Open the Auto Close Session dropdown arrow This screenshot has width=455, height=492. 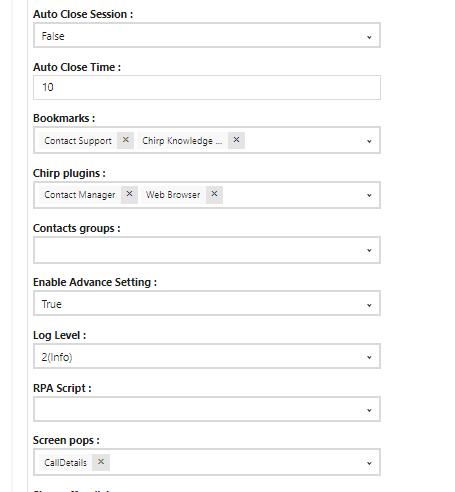tap(369, 37)
